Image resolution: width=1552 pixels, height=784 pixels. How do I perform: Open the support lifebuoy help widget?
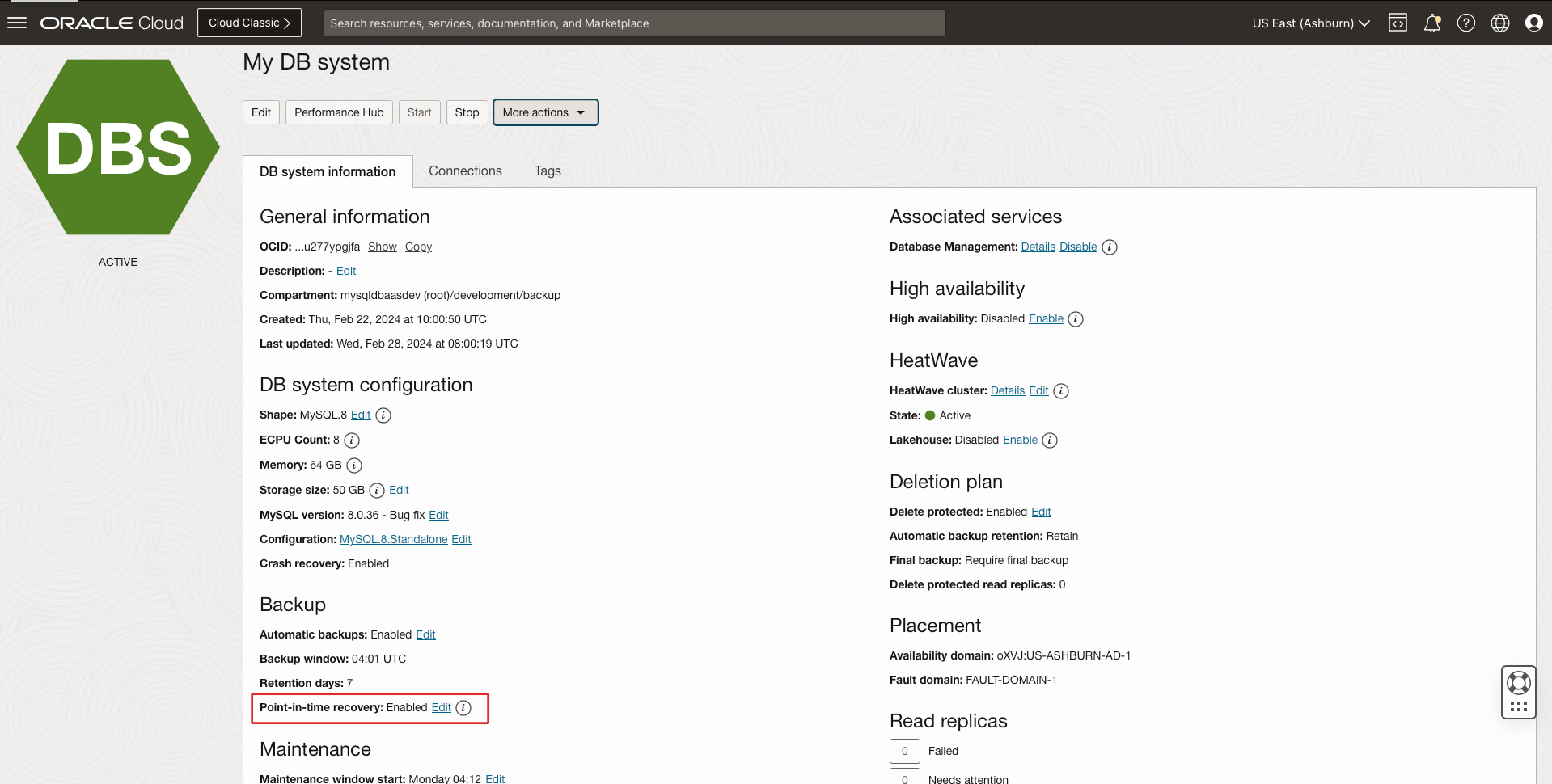[x=1518, y=684]
